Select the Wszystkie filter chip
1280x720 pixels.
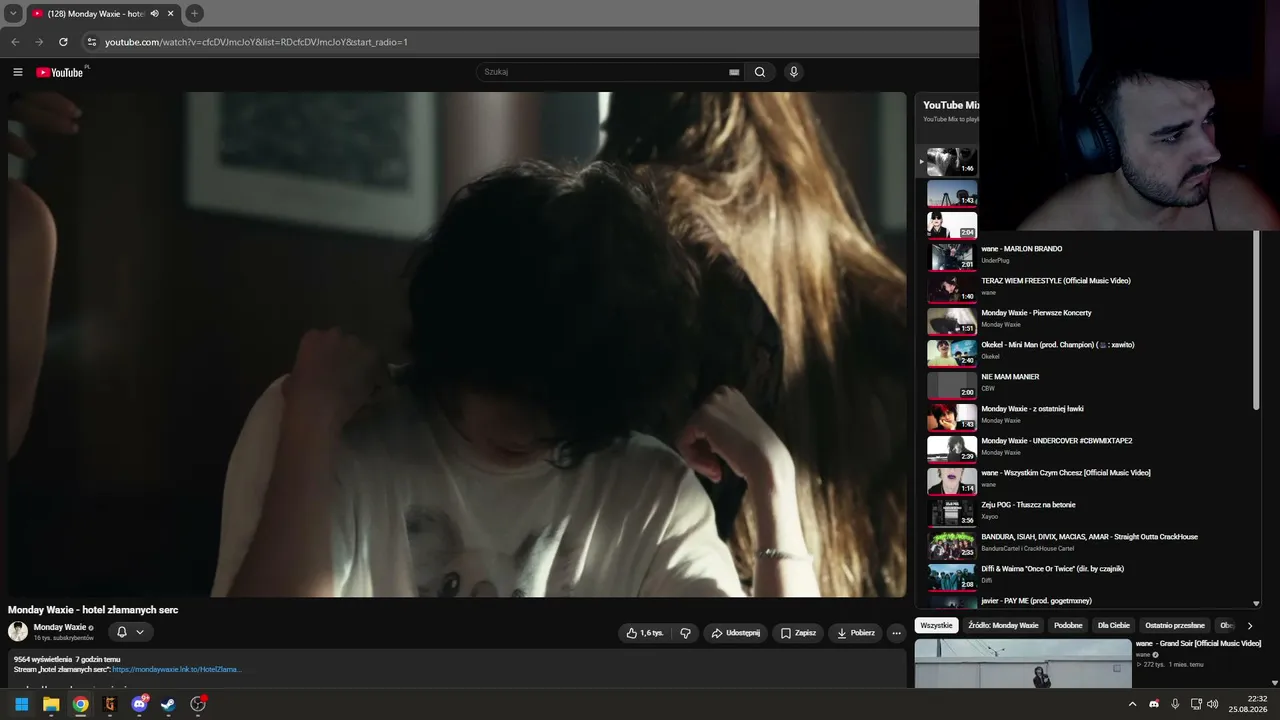(x=937, y=625)
